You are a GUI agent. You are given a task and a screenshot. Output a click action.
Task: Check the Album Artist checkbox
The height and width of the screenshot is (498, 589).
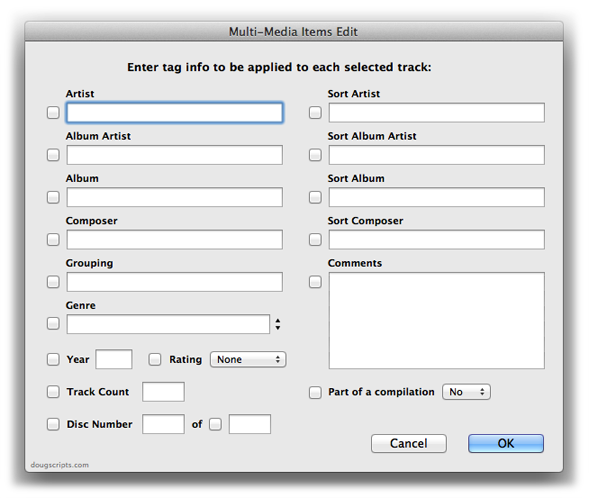coord(53,155)
